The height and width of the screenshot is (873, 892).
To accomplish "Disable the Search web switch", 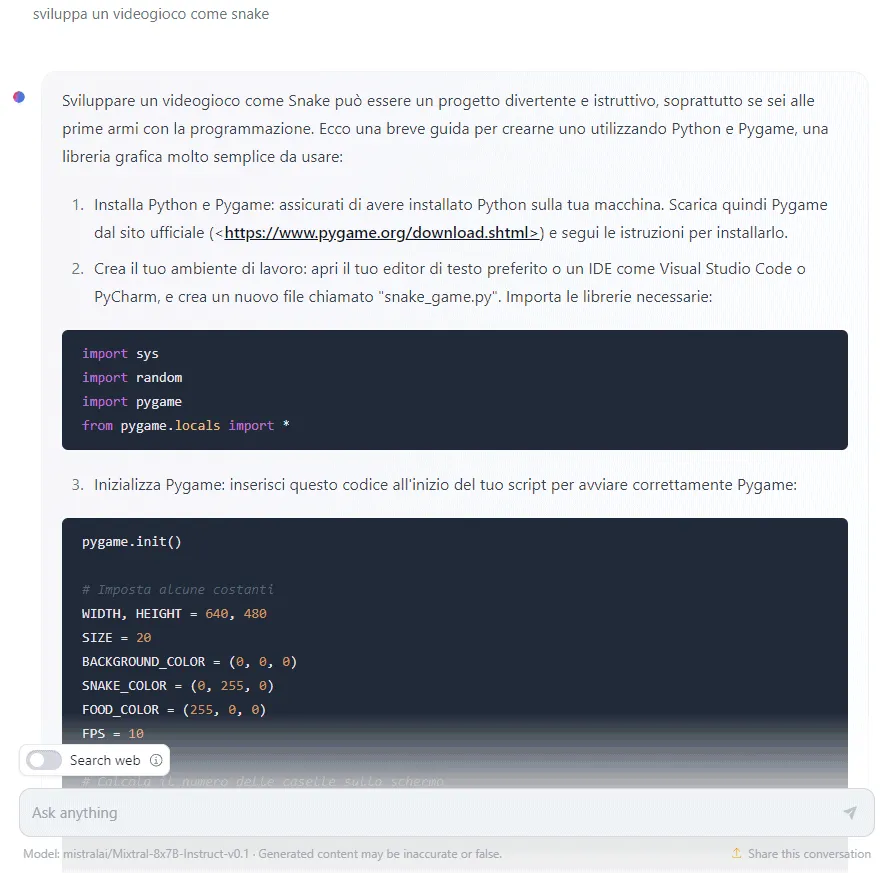I will 42,760.
